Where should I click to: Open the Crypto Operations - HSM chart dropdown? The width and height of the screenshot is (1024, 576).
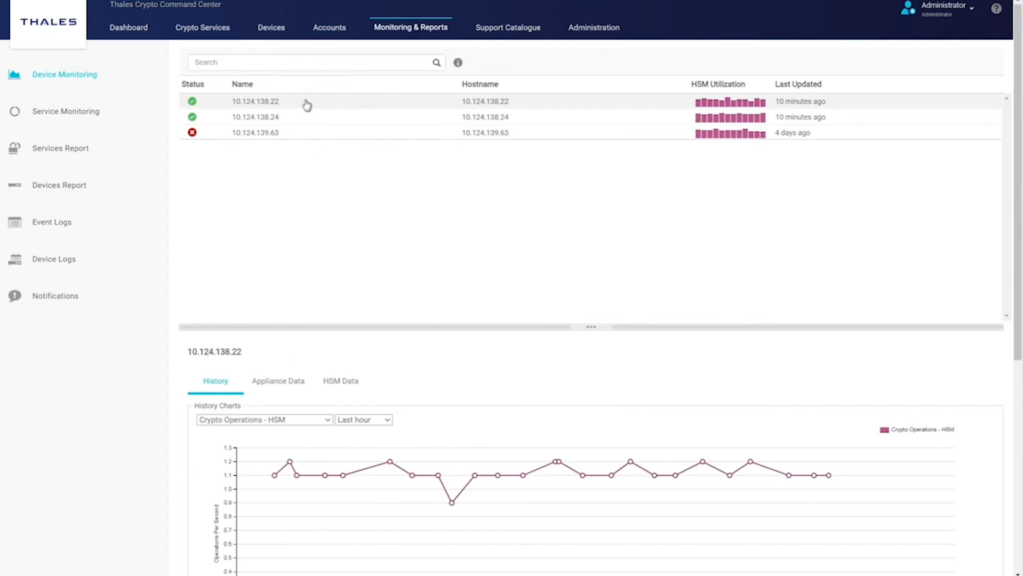click(262, 420)
